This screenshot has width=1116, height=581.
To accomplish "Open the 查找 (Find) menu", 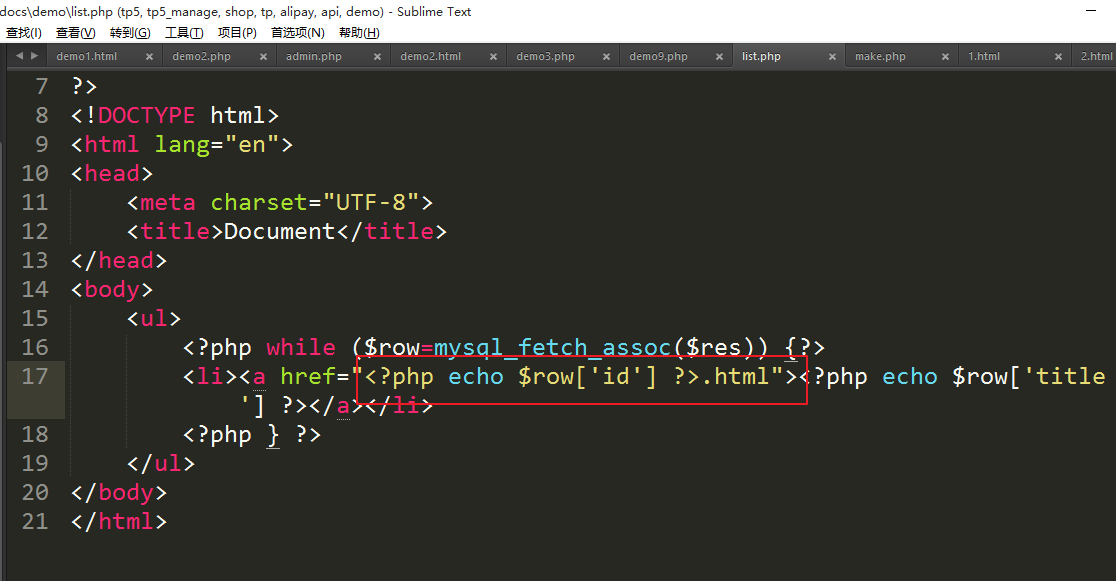I will (24, 33).
